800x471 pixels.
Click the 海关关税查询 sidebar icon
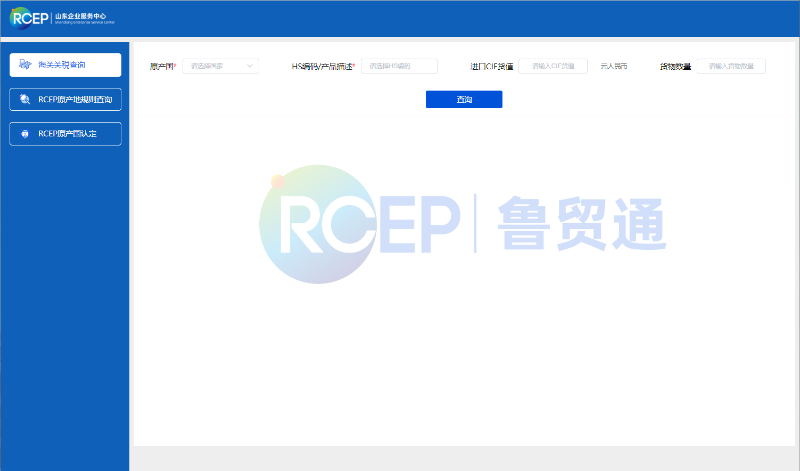(x=24, y=65)
